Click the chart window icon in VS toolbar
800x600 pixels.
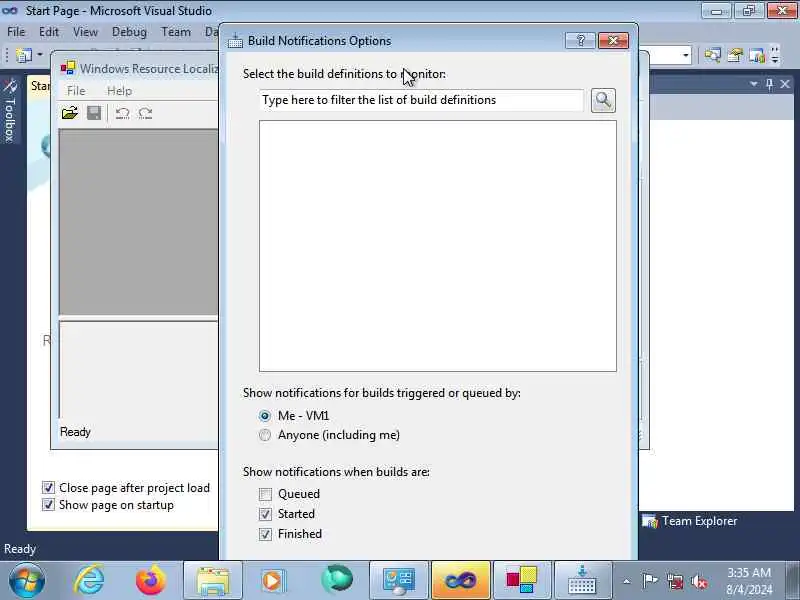(757, 55)
